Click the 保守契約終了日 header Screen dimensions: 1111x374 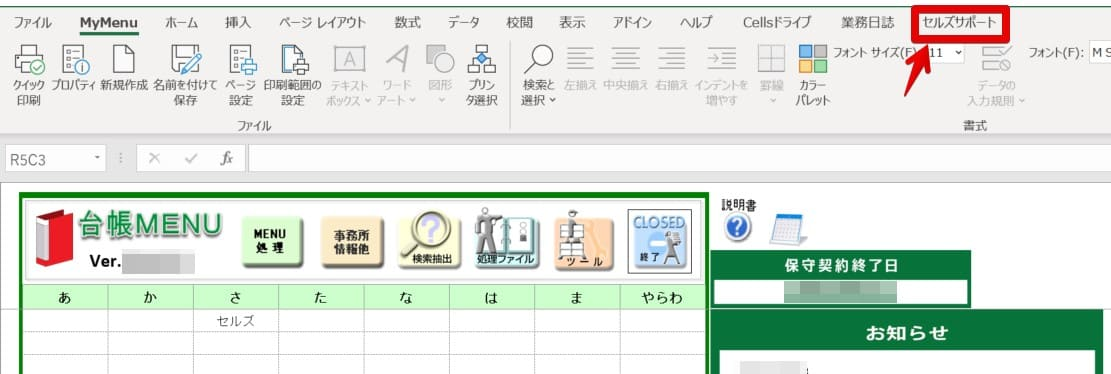click(x=841, y=266)
